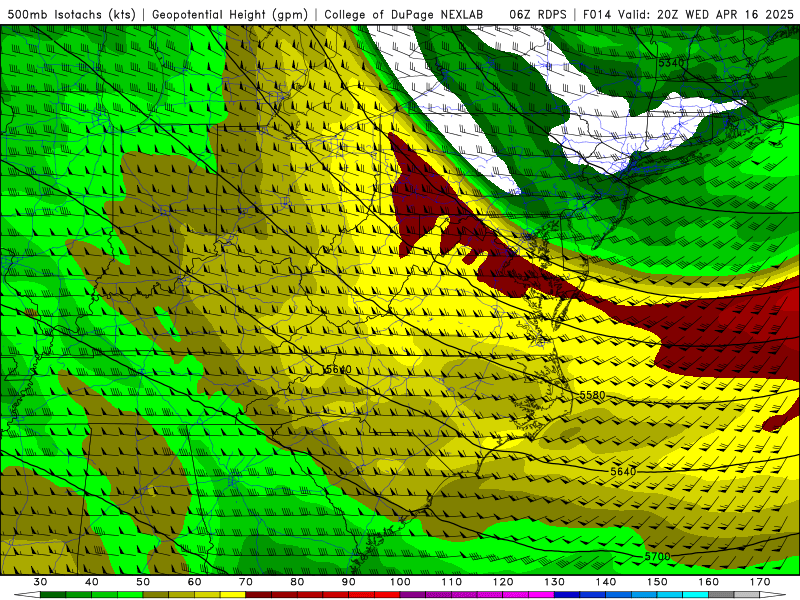Click the '06Z RDPS' model run text

[x=538, y=14]
